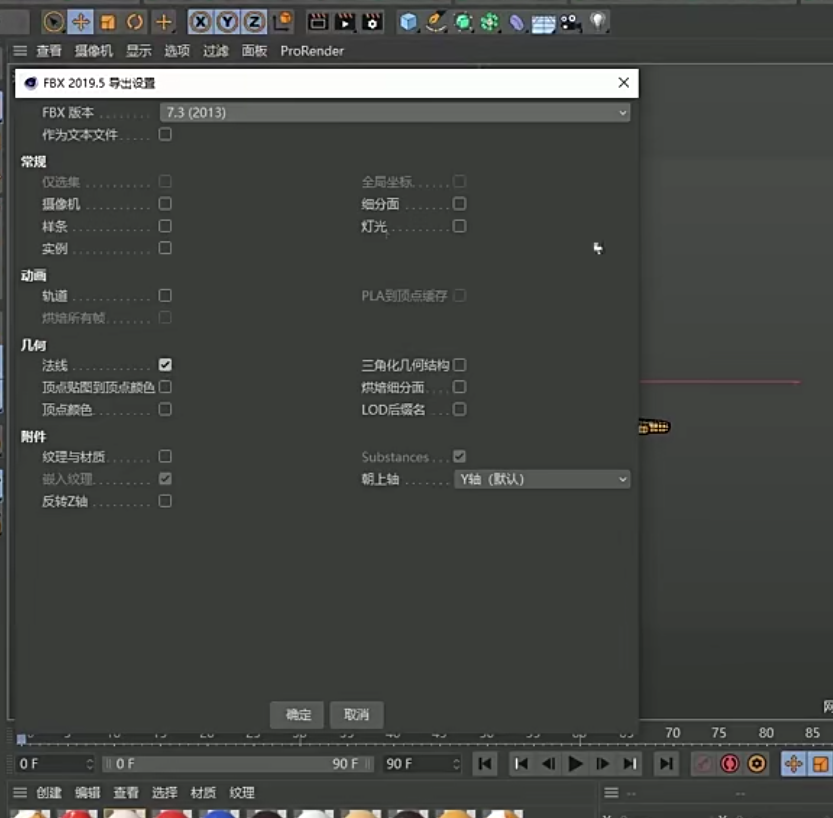
Task: Add camera object icon
Action: pos(571,22)
